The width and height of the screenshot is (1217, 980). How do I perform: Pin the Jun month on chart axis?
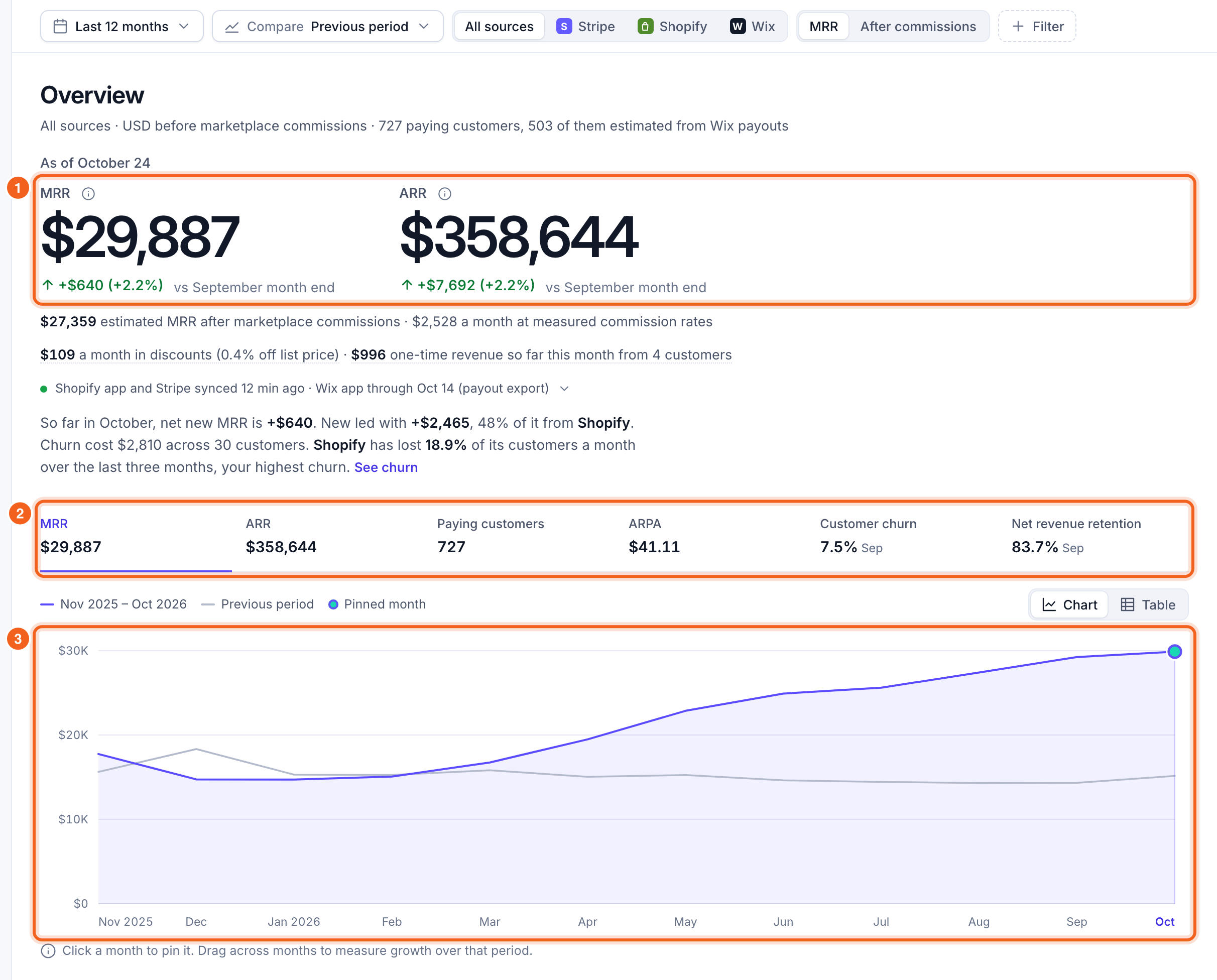[783, 922]
